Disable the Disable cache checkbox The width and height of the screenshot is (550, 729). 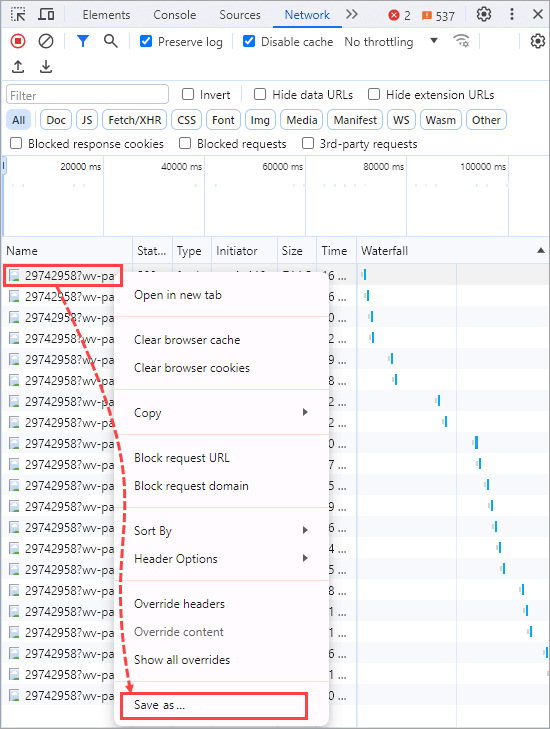point(249,41)
